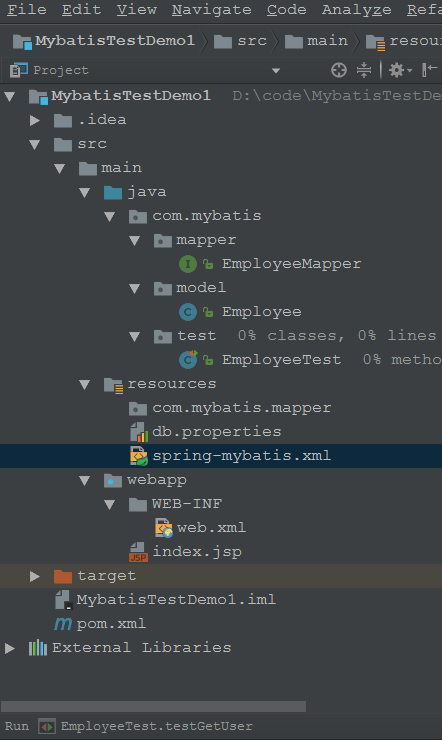Click the src breadcrumb
Viewport: 442px width, 740px height.
coord(241,42)
